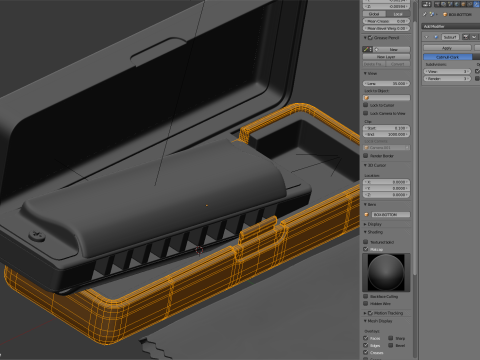This screenshot has width=480, height=360.
Task: Toggle Subsurf modifier render camera icon
Action: coord(466,37)
